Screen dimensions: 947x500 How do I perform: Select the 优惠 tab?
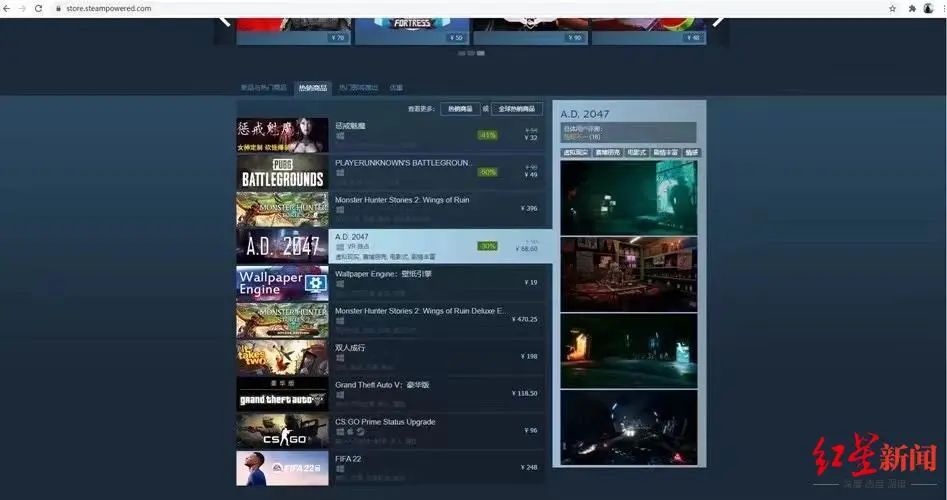(396, 88)
